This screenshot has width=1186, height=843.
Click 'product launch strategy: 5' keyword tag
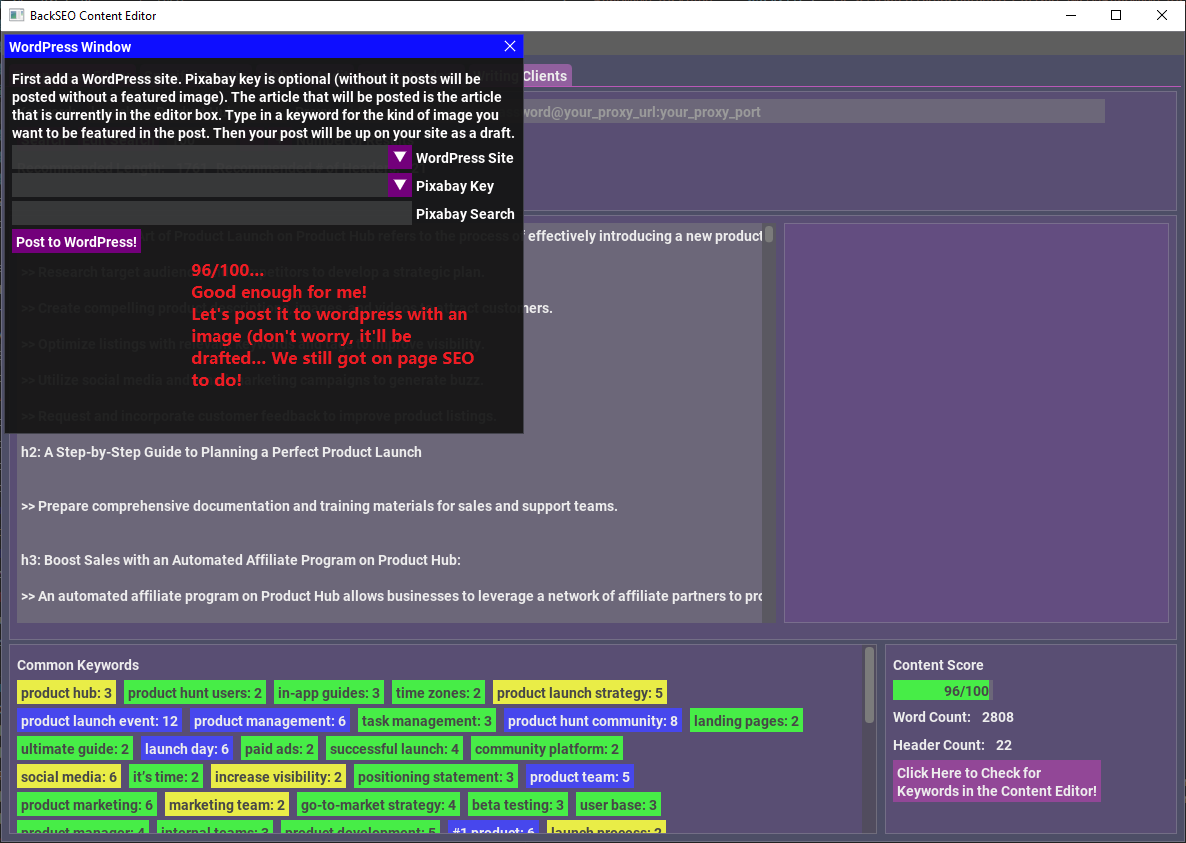pos(580,693)
